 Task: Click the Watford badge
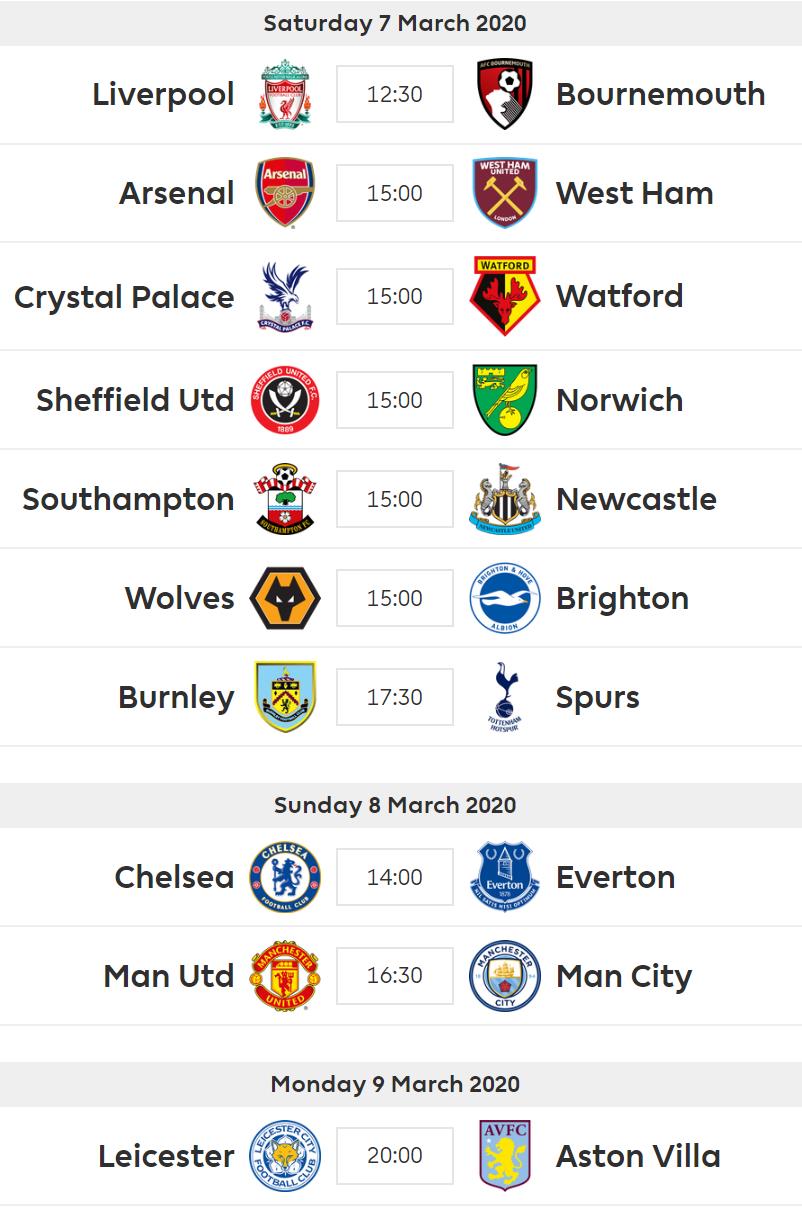pyautogui.click(x=505, y=296)
